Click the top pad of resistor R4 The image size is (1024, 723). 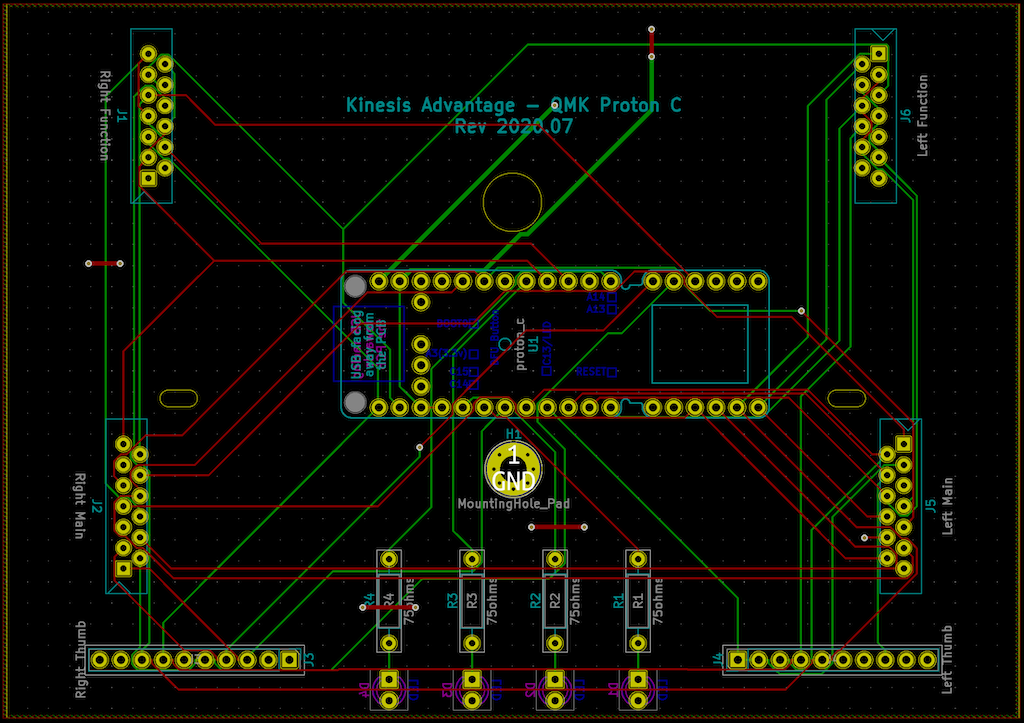pos(389,559)
